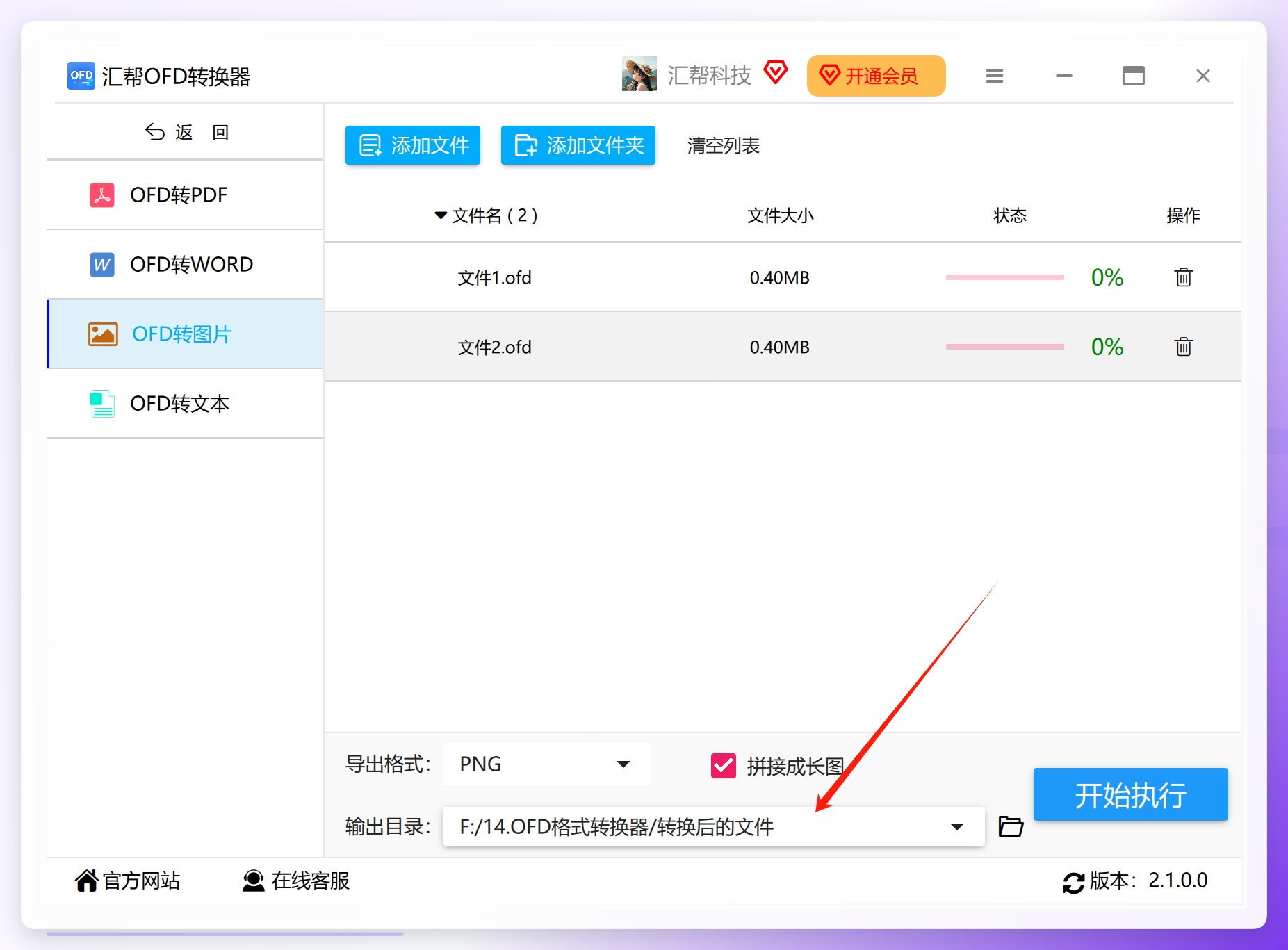
Task: Click the home icon for 官方网站
Action: [87, 881]
